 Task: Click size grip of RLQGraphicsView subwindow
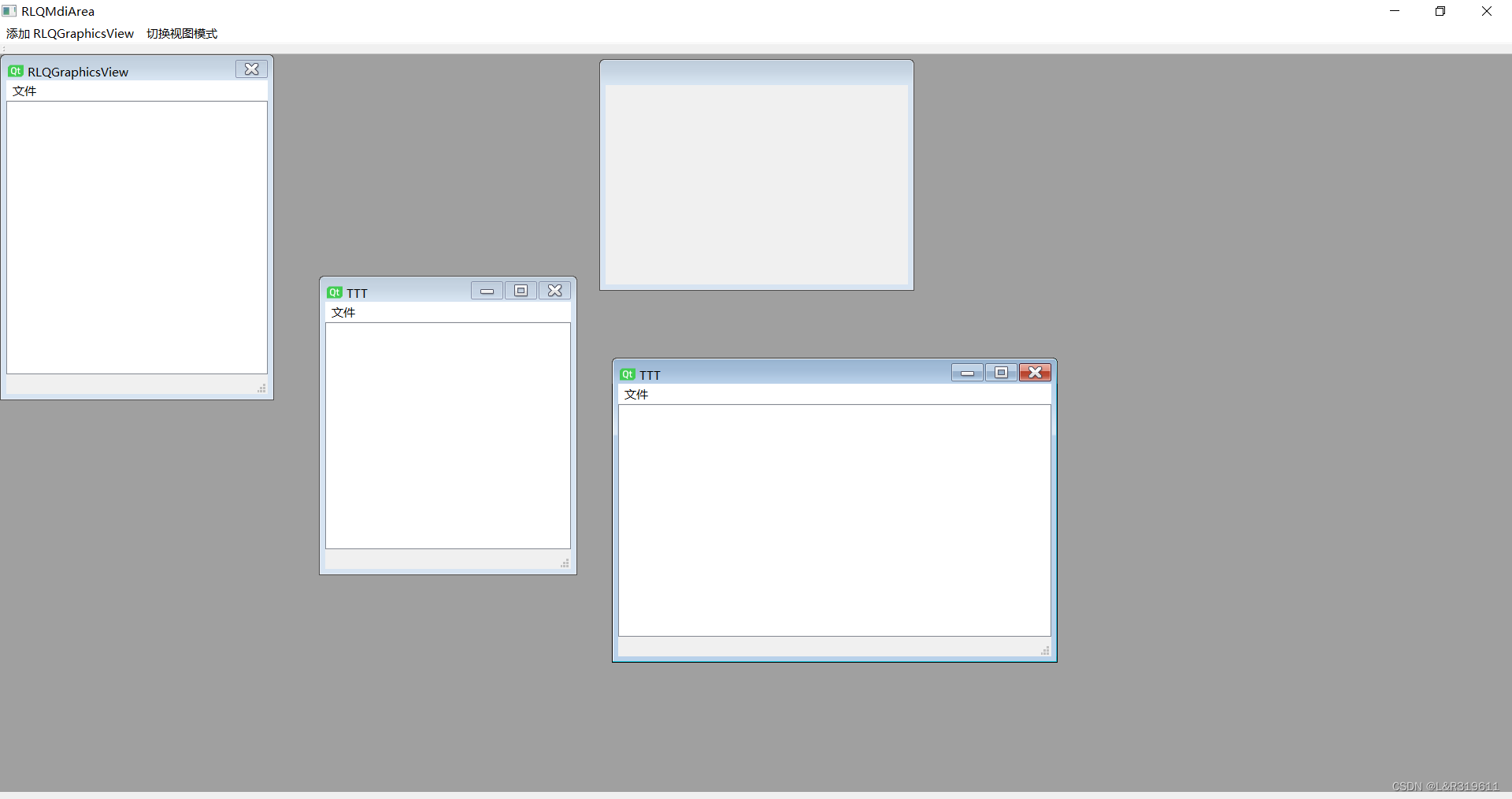[261, 388]
